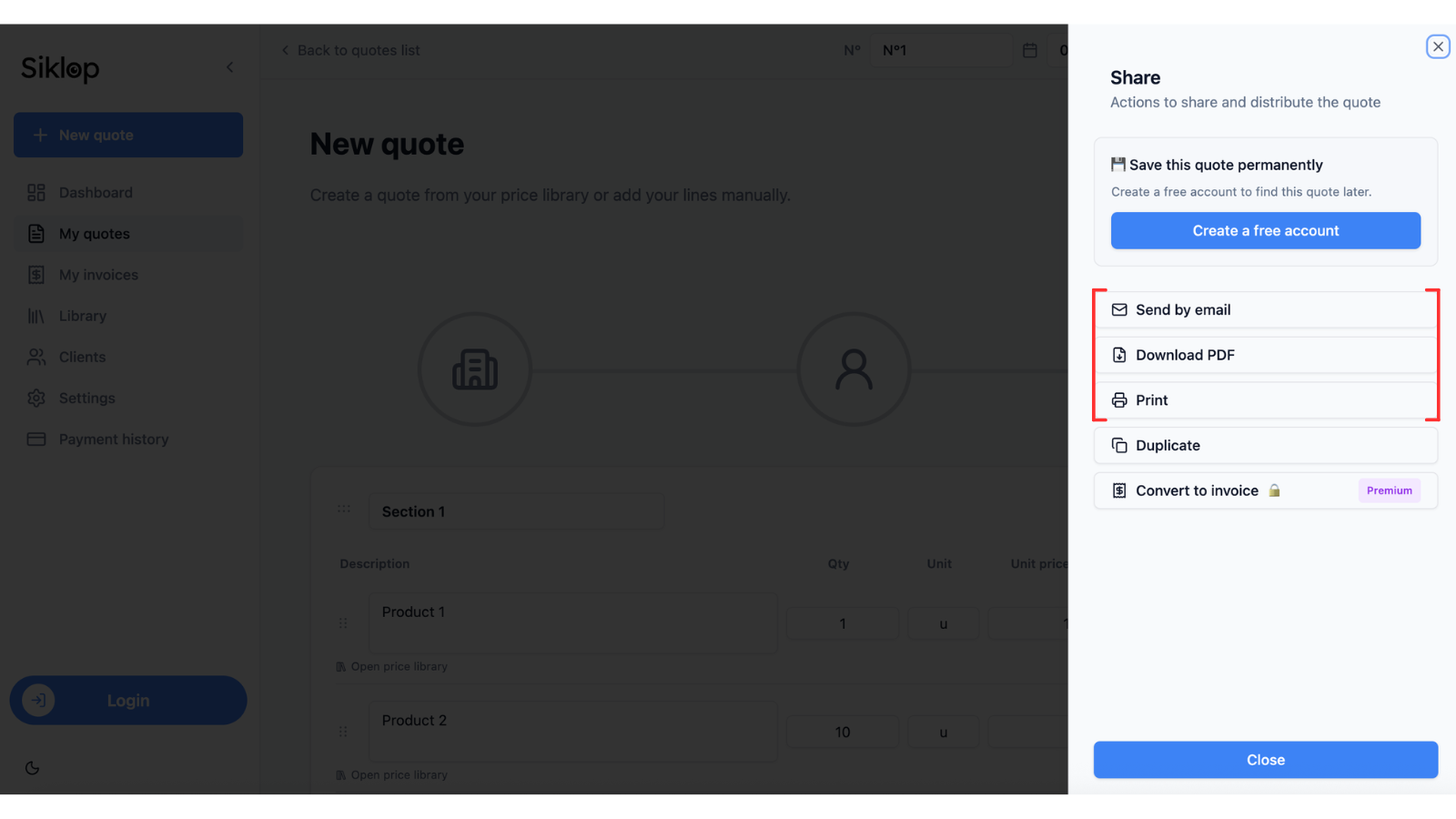This screenshot has width=1456, height=819.
Task: Click Create a free account button
Action: 1265,230
